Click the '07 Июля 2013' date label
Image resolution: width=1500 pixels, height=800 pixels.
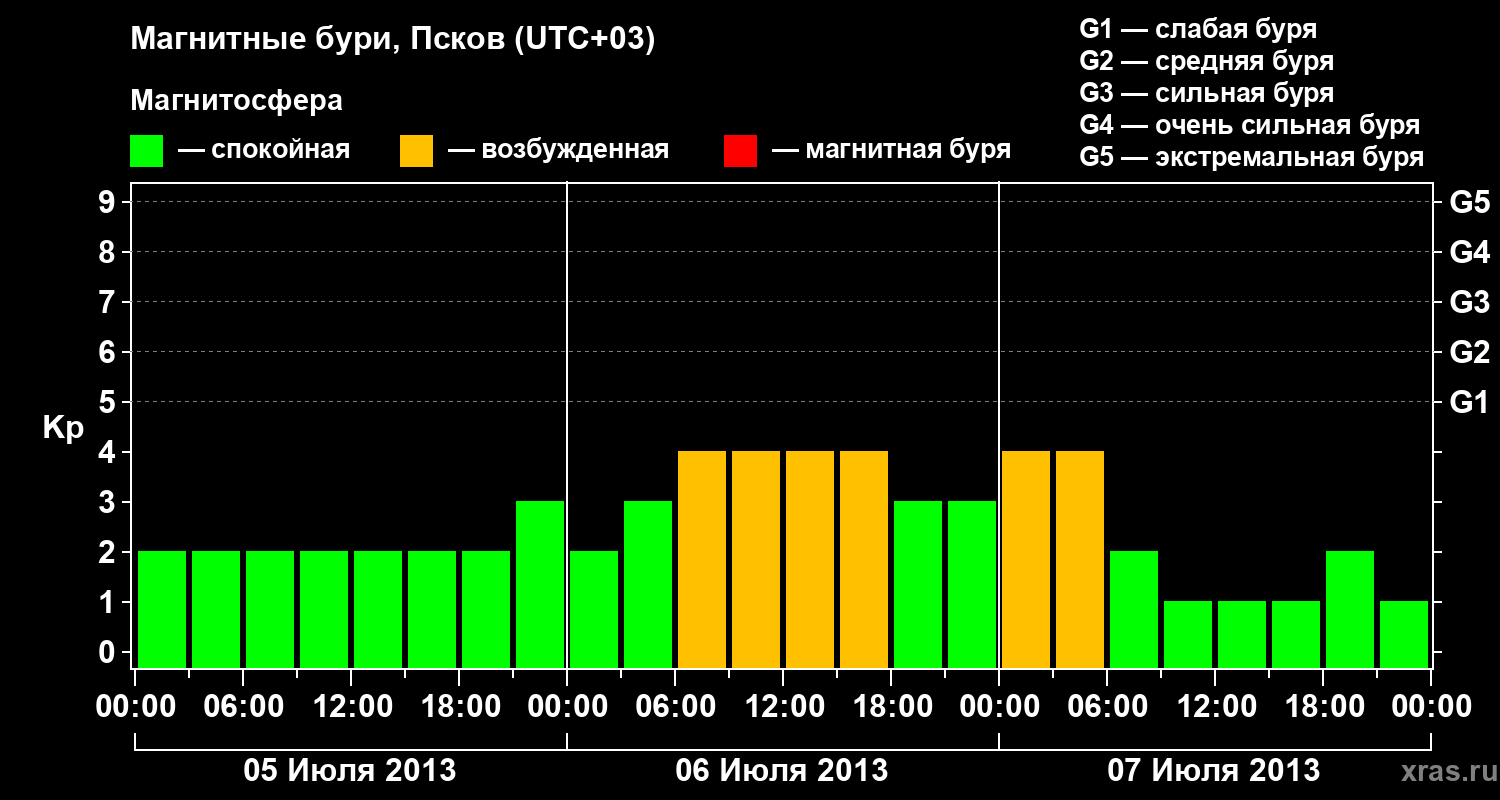[1214, 771]
